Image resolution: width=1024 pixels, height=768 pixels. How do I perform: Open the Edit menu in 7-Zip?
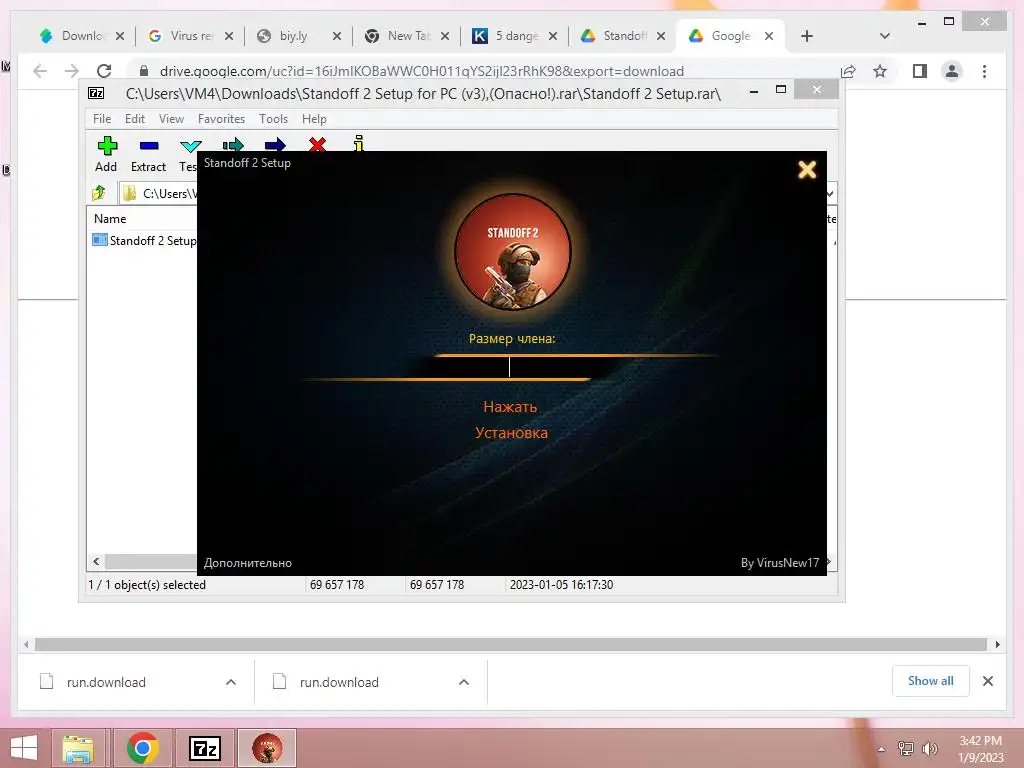tap(135, 119)
